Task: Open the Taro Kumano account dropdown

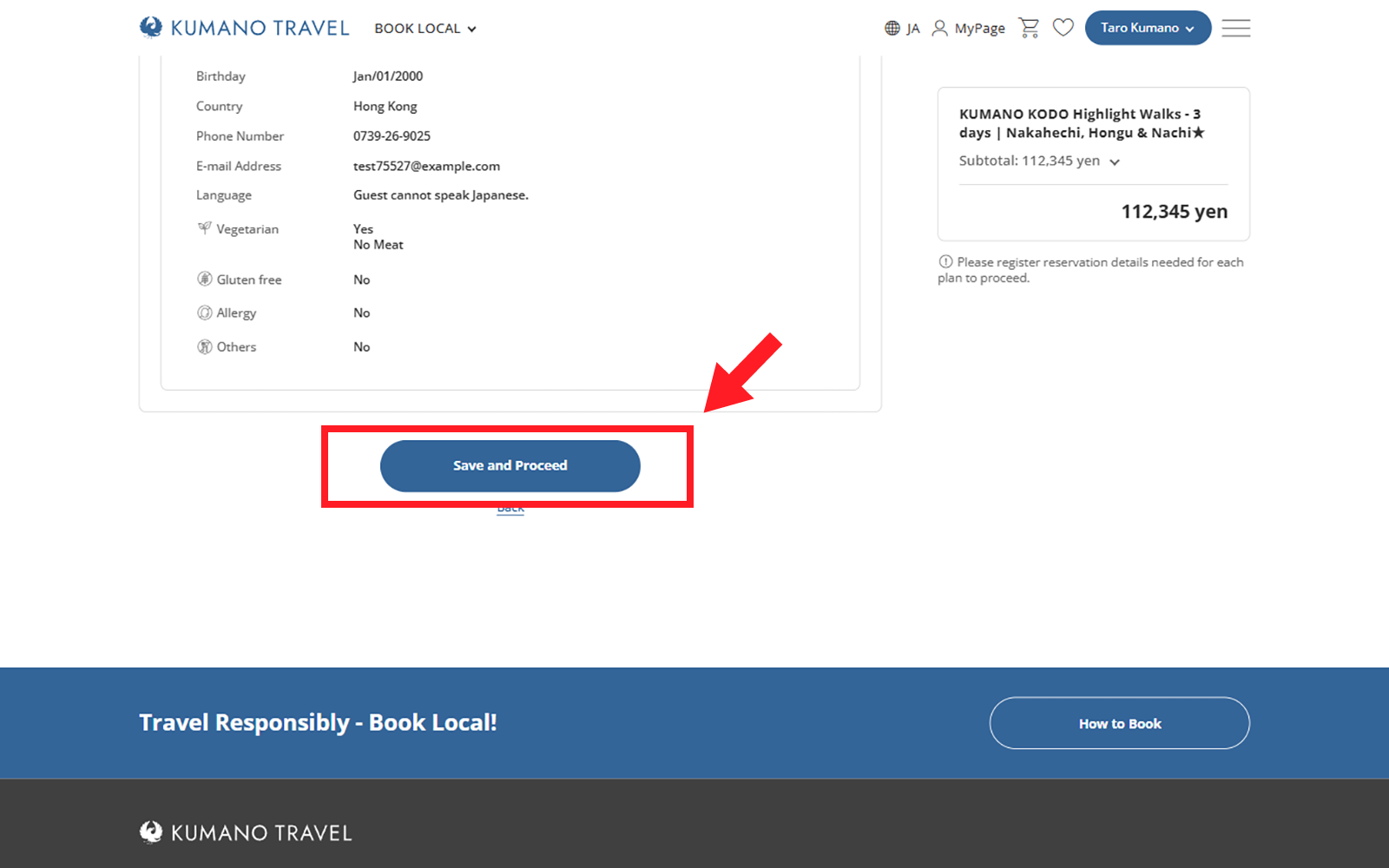Action: coord(1147,28)
